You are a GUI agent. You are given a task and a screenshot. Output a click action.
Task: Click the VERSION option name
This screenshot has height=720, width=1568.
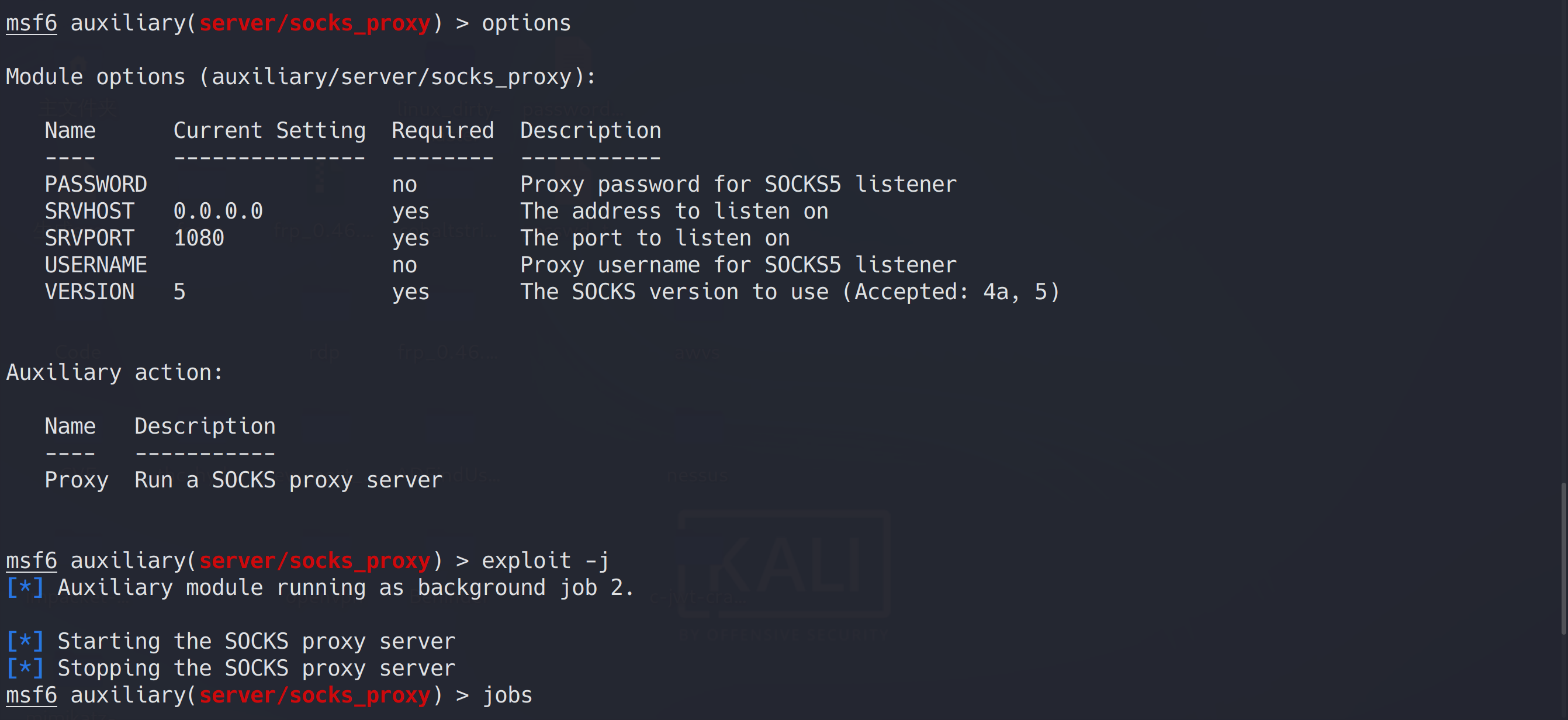[89, 292]
